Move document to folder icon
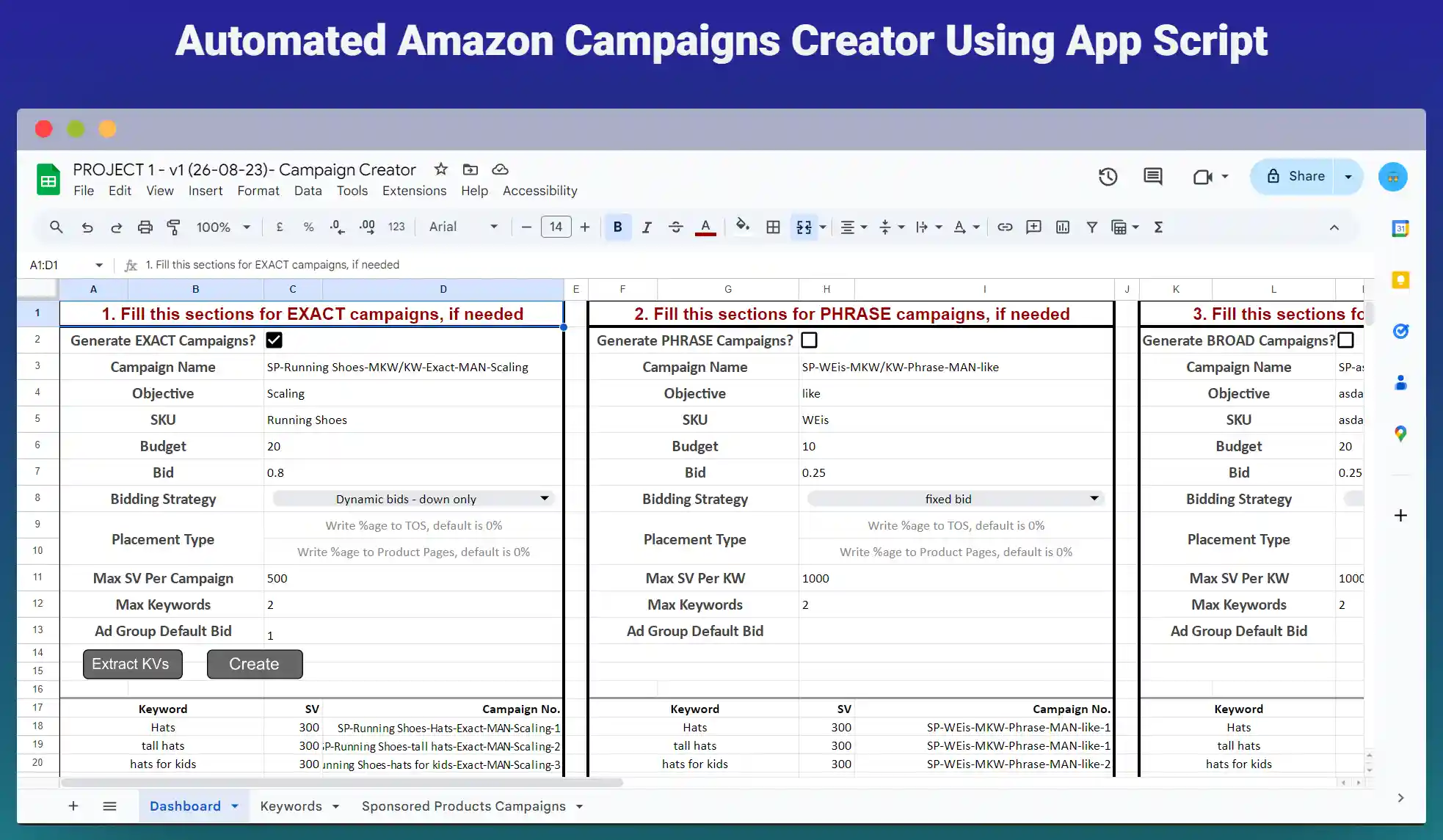This screenshot has width=1443, height=840. pyautogui.click(x=470, y=169)
